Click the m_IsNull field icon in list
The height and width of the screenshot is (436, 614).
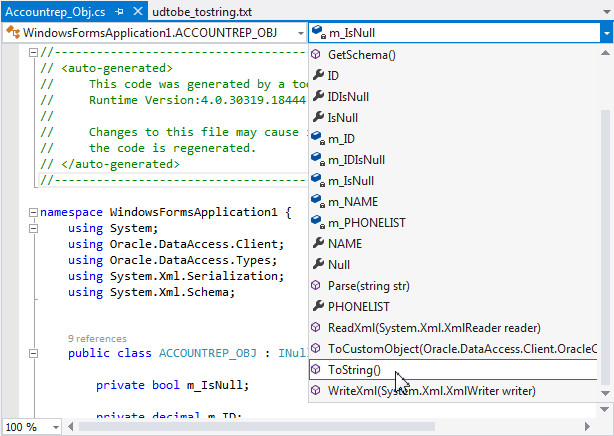click(318, 181)
